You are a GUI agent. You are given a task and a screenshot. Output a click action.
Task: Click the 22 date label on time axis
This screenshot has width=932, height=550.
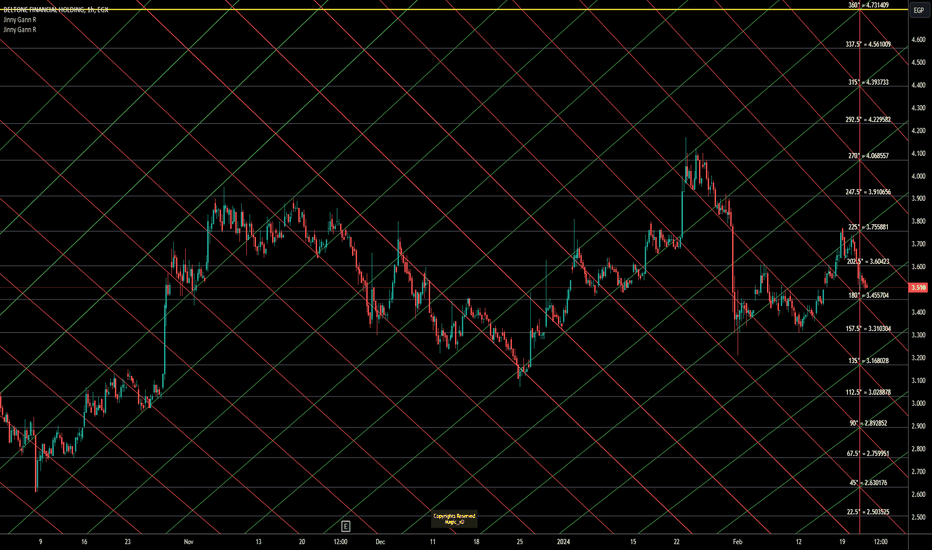pyautogui.click(x=676, y=542)
